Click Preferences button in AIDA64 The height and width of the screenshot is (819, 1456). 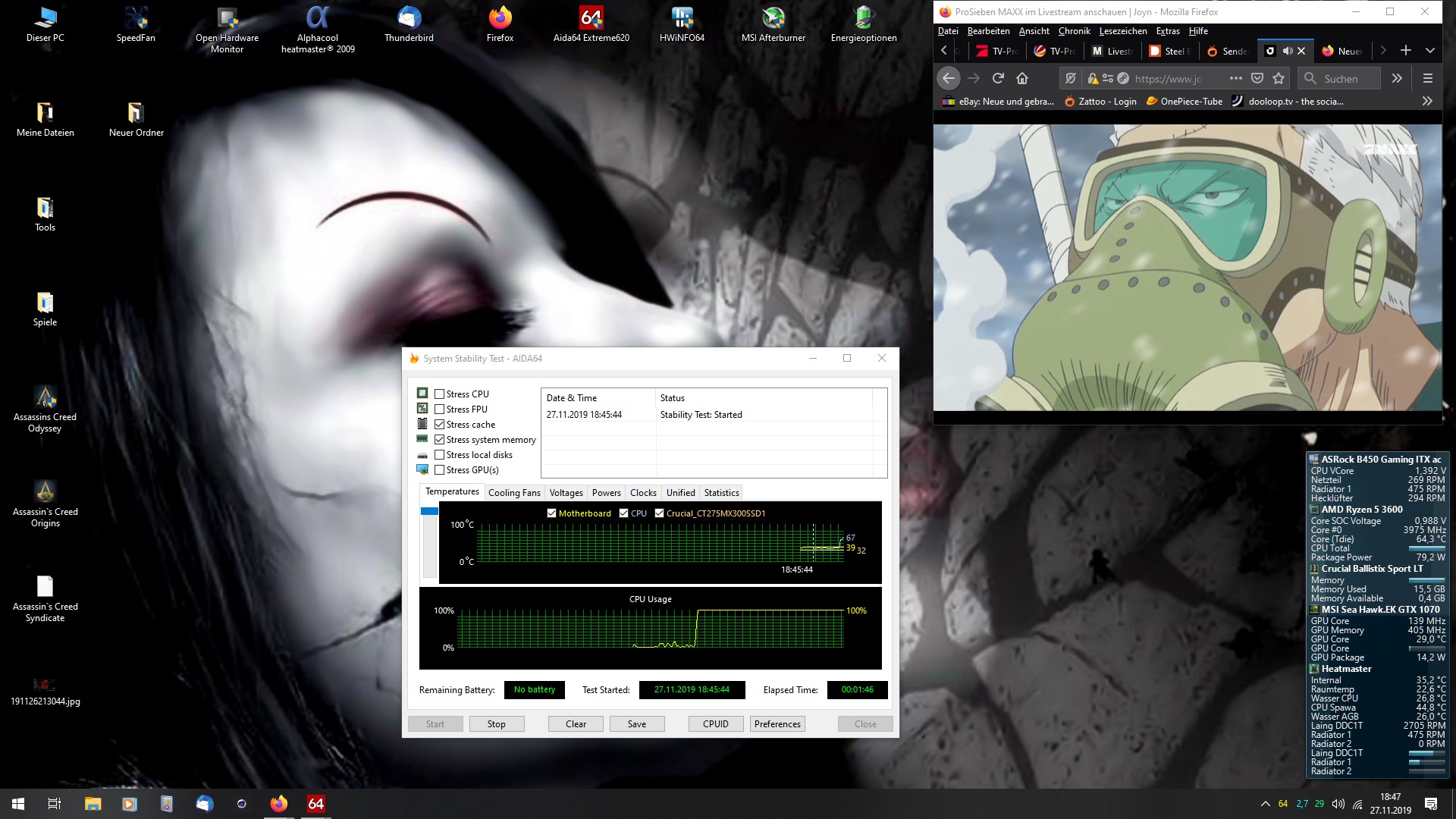click(x=777, y=723)
